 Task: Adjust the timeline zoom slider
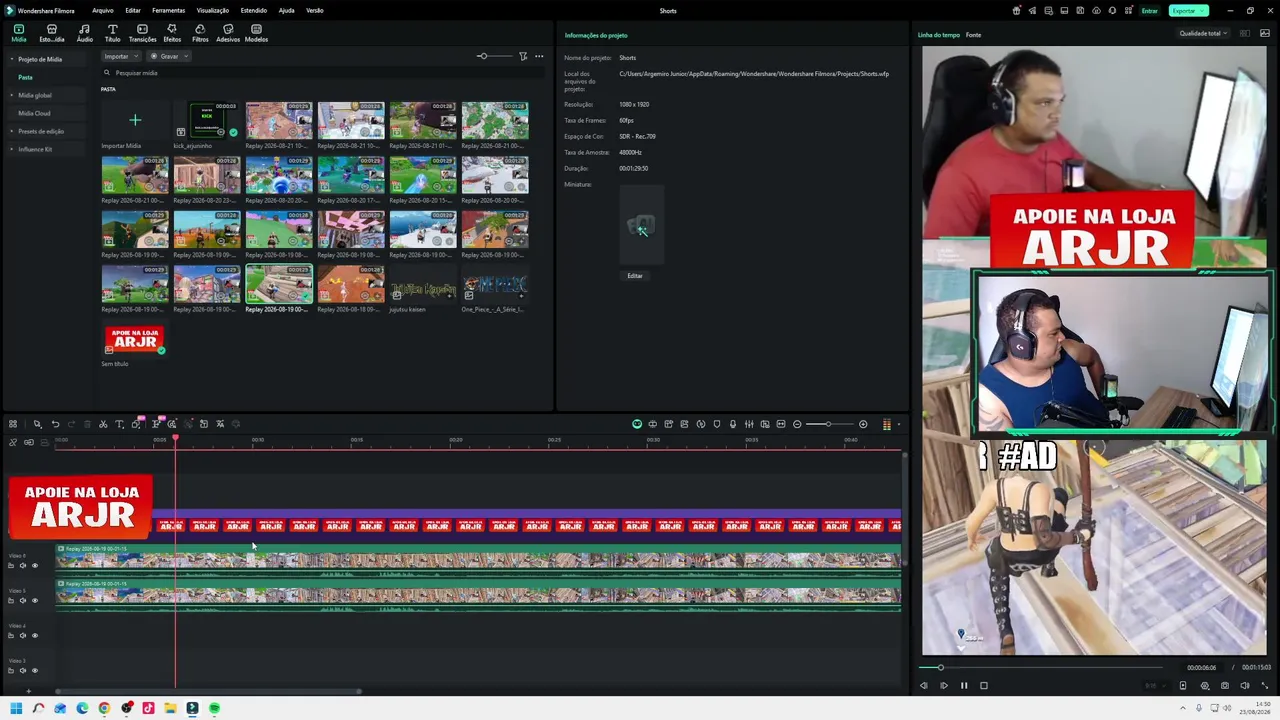tap(830, 424)
